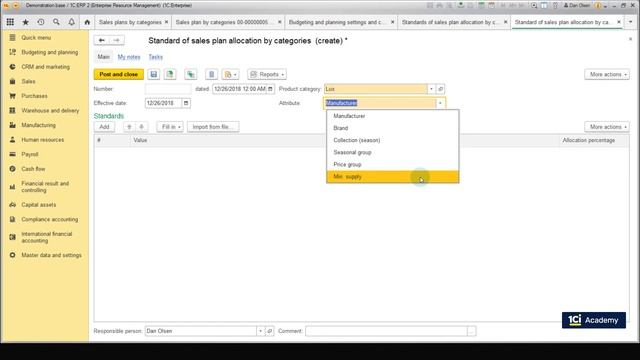Click into the Effective date field
This screenshot has width=640, height=360.
click(163, 103)
